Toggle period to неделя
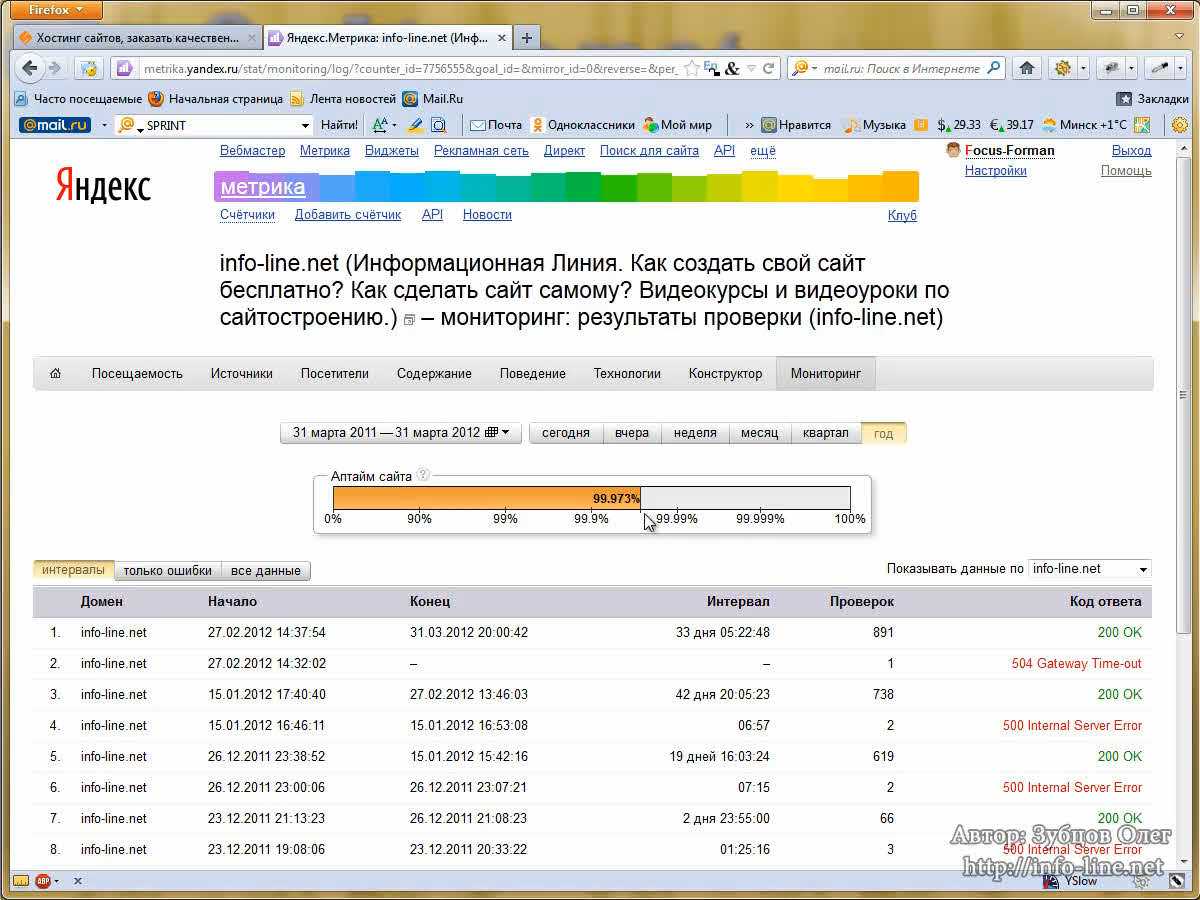 click(695, 433)
